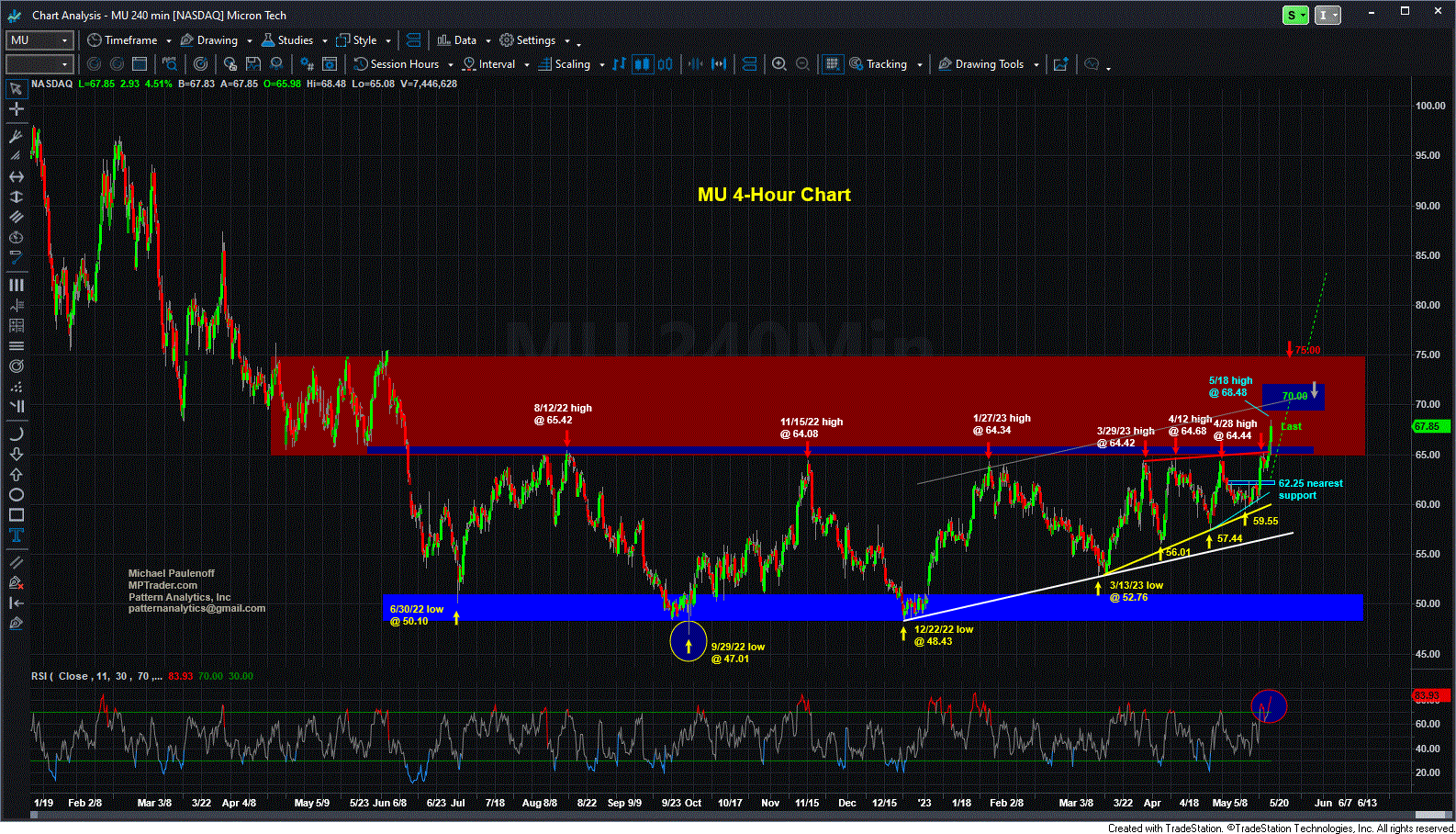Click the 9/29/22 low @ 47.01 label
Image resolution: width=1456 pixels, height=834 pixels.
pyautogui.click(x=737, y=653)
